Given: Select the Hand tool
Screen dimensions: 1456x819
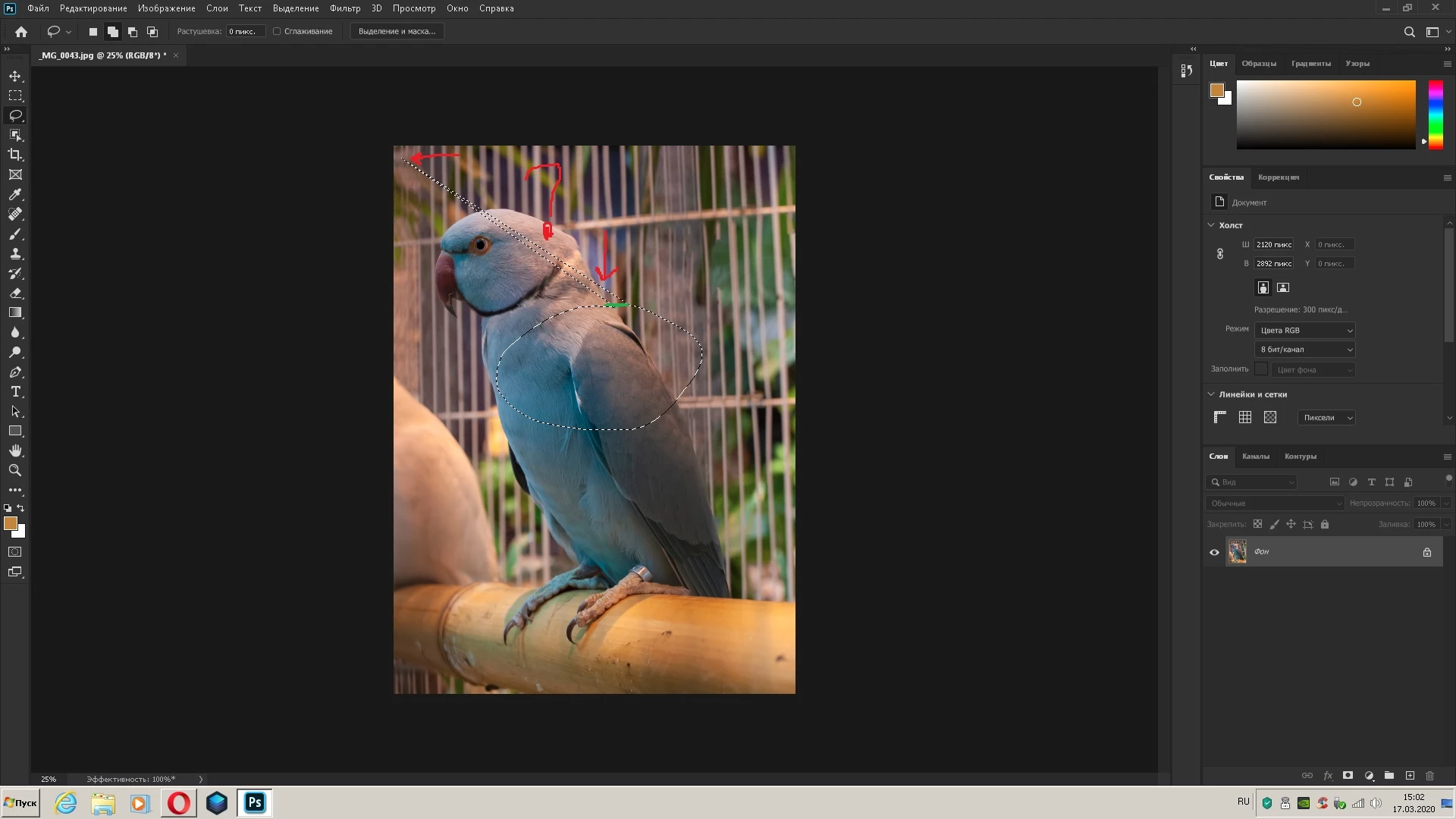Looking at the screenshot, I should [15, 450].
